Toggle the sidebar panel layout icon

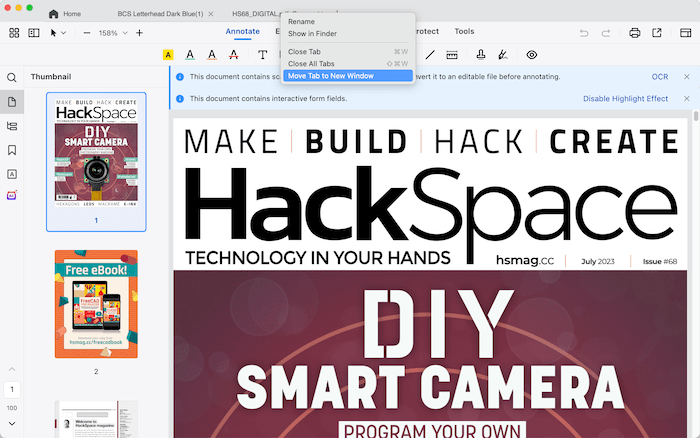pyautogui.click(x=34, y=33)
